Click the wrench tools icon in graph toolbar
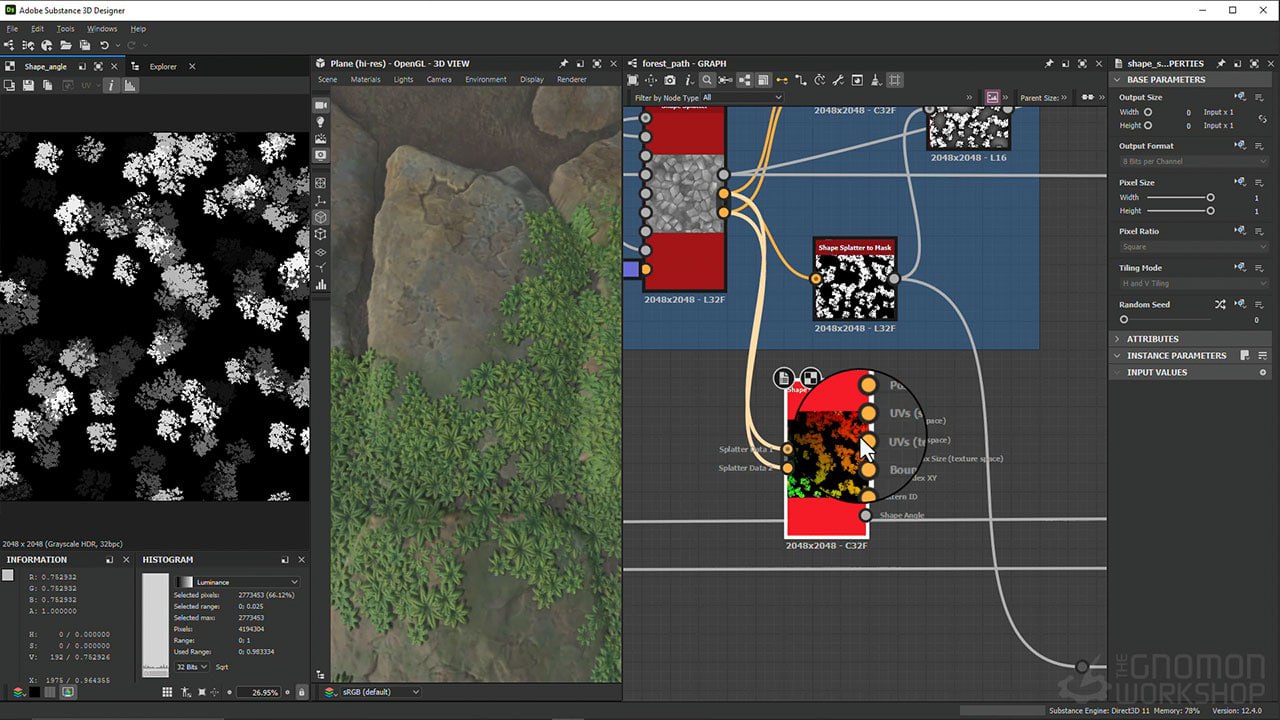 839,80
